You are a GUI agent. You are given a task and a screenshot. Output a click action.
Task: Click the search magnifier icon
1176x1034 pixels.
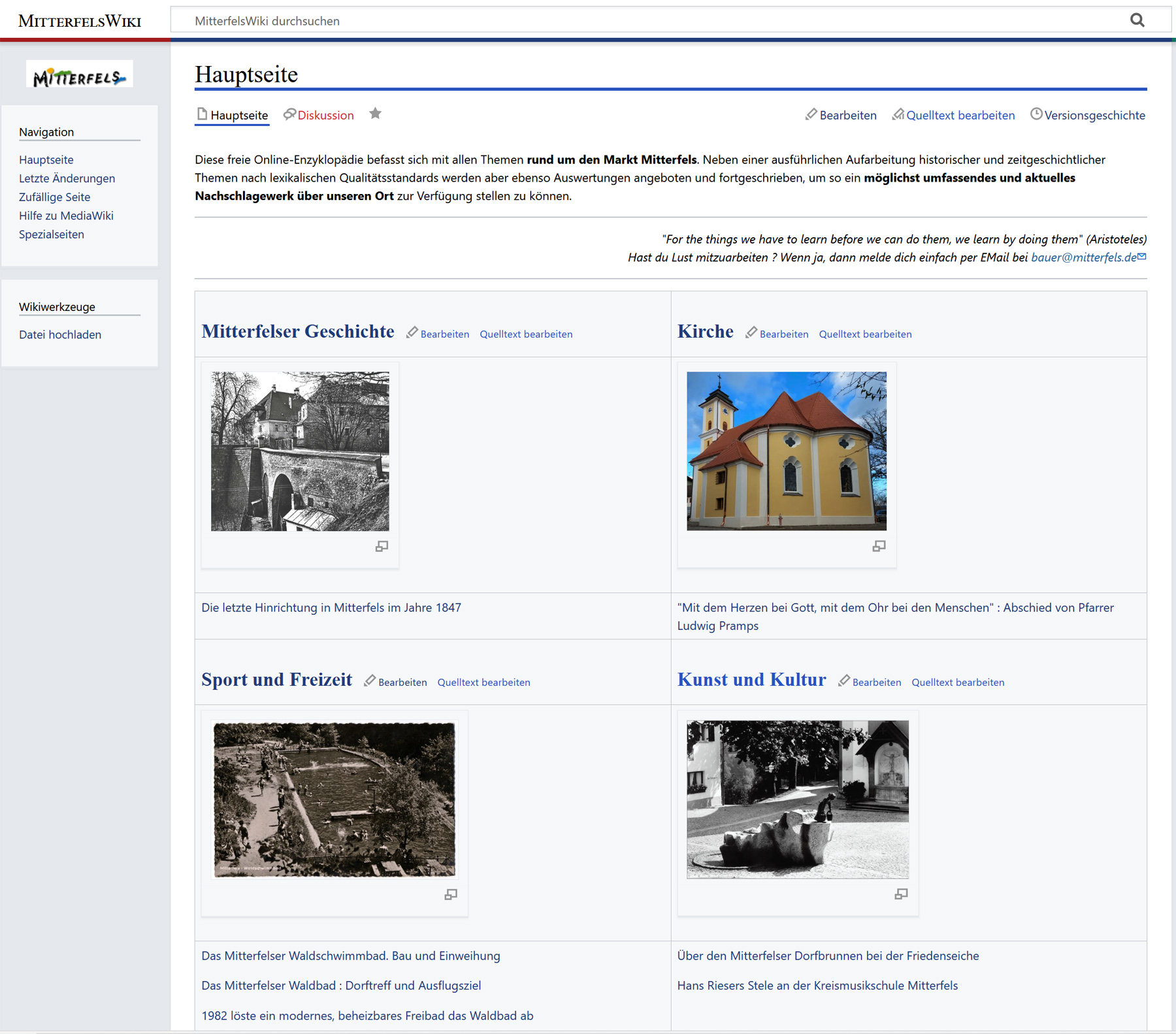[1137, 20]
